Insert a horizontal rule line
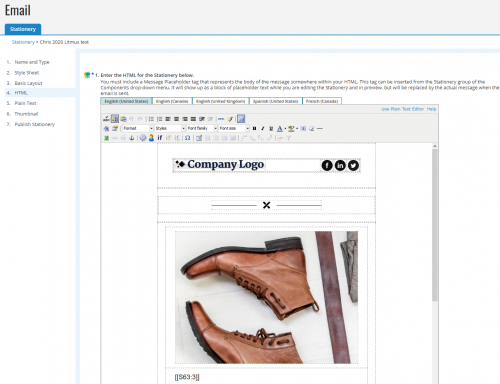 coord(320,128)
